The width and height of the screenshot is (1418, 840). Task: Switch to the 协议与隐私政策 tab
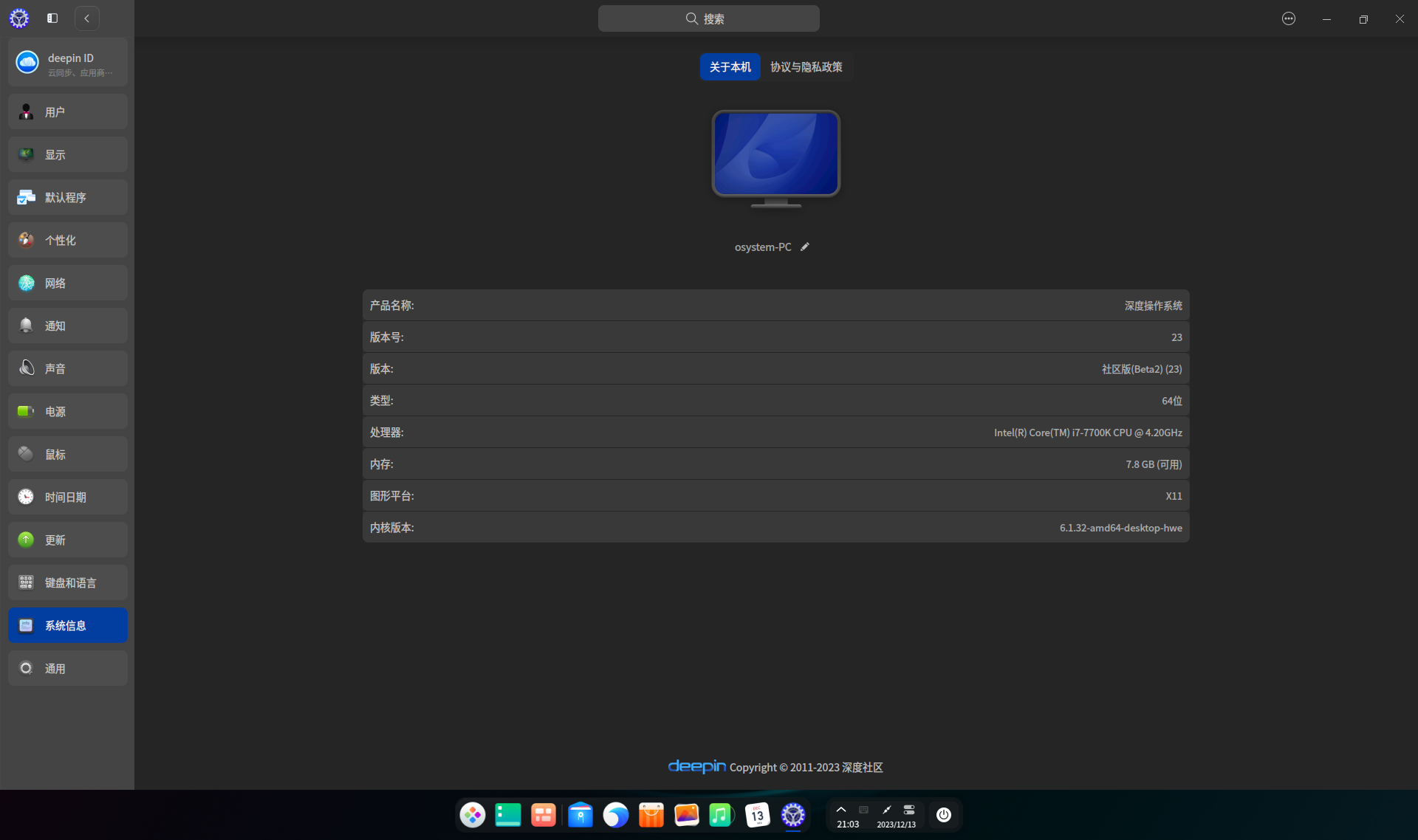coord(806,66)
